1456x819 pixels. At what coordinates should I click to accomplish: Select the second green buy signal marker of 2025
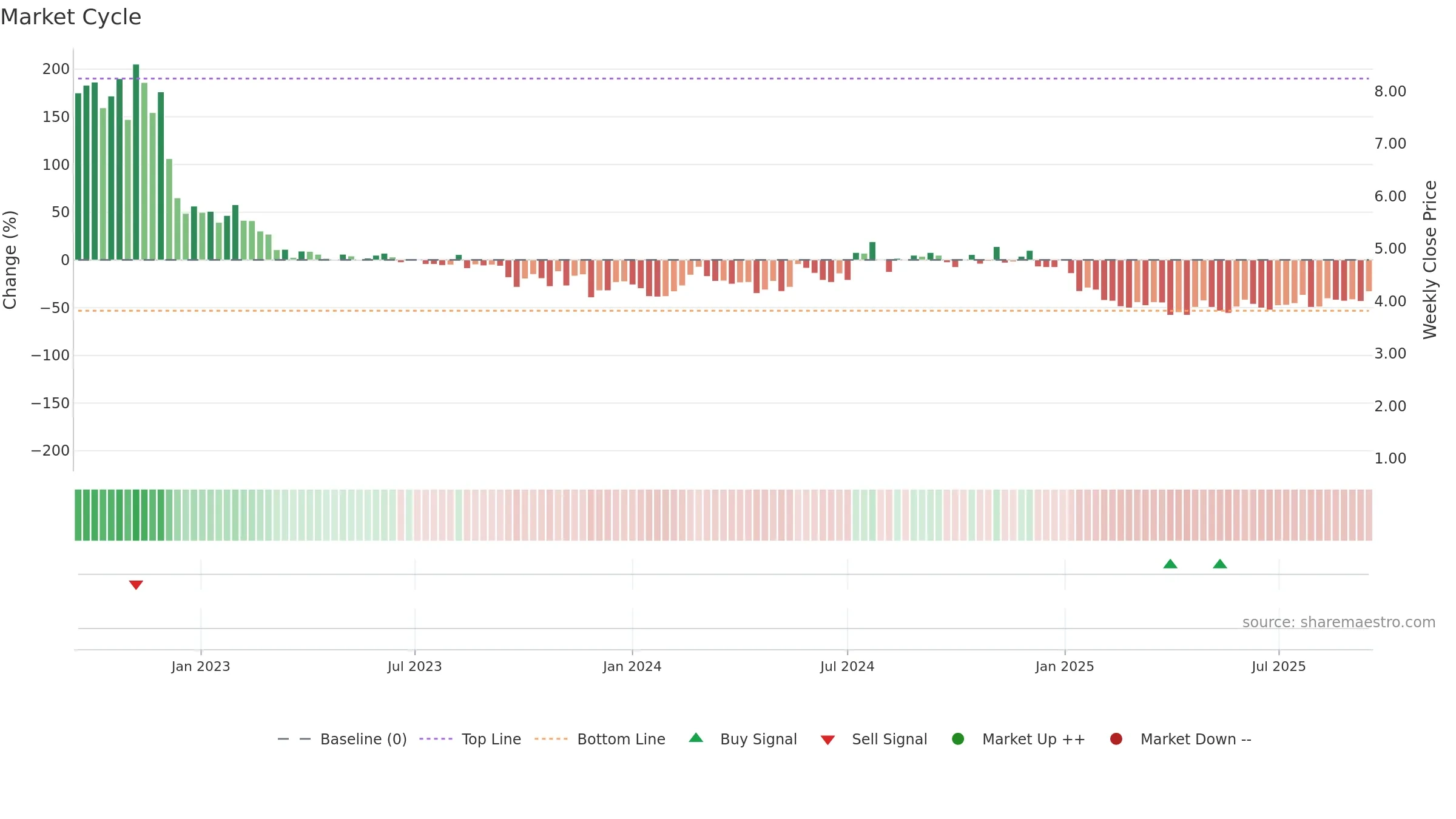coord(1220,564)
